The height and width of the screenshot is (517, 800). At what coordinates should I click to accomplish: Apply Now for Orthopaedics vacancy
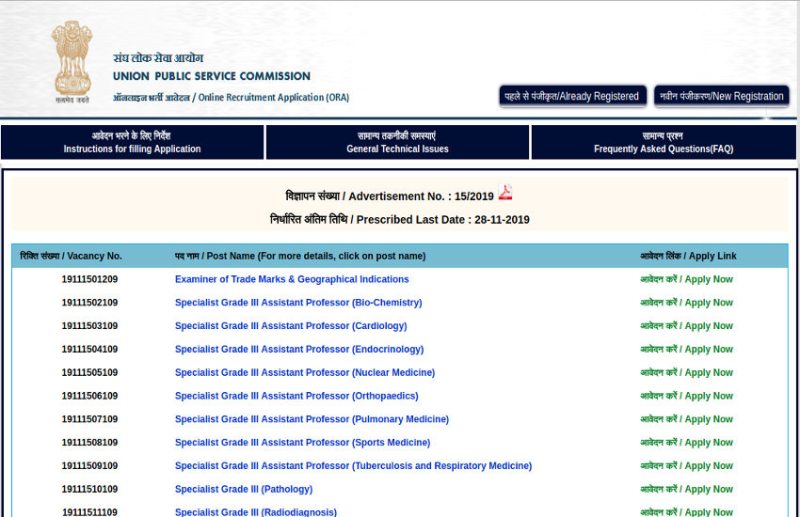(687, 396)
